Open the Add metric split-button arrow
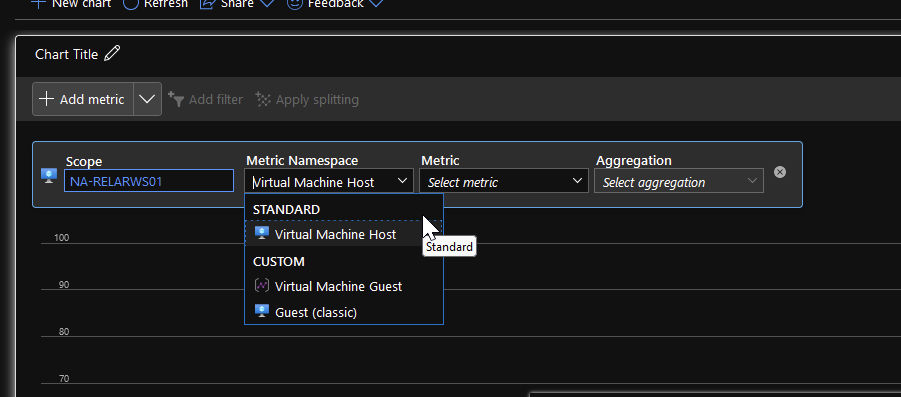The image size is (901, 397). pyautogui.click(x=147, y=99)
